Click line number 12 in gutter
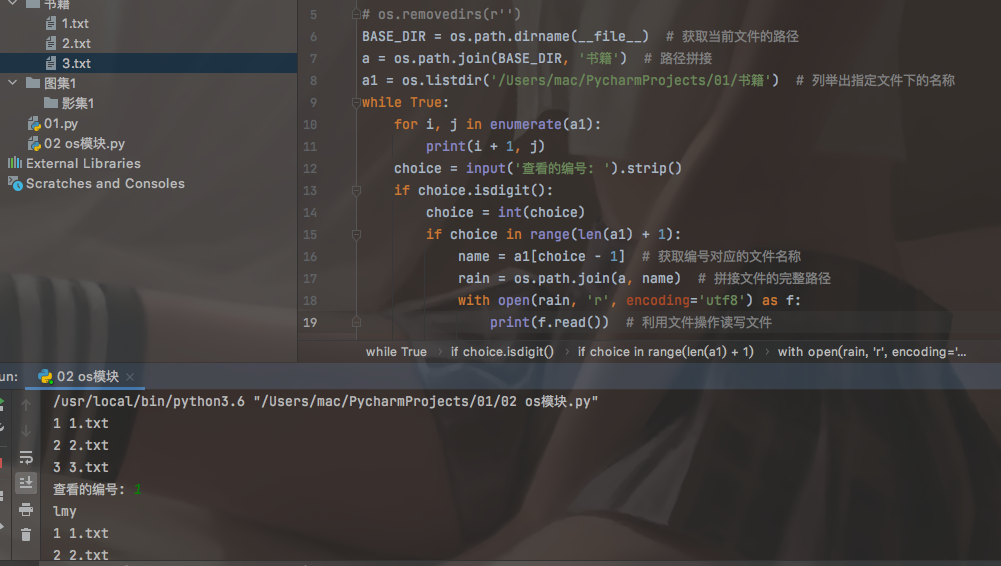 310,168
